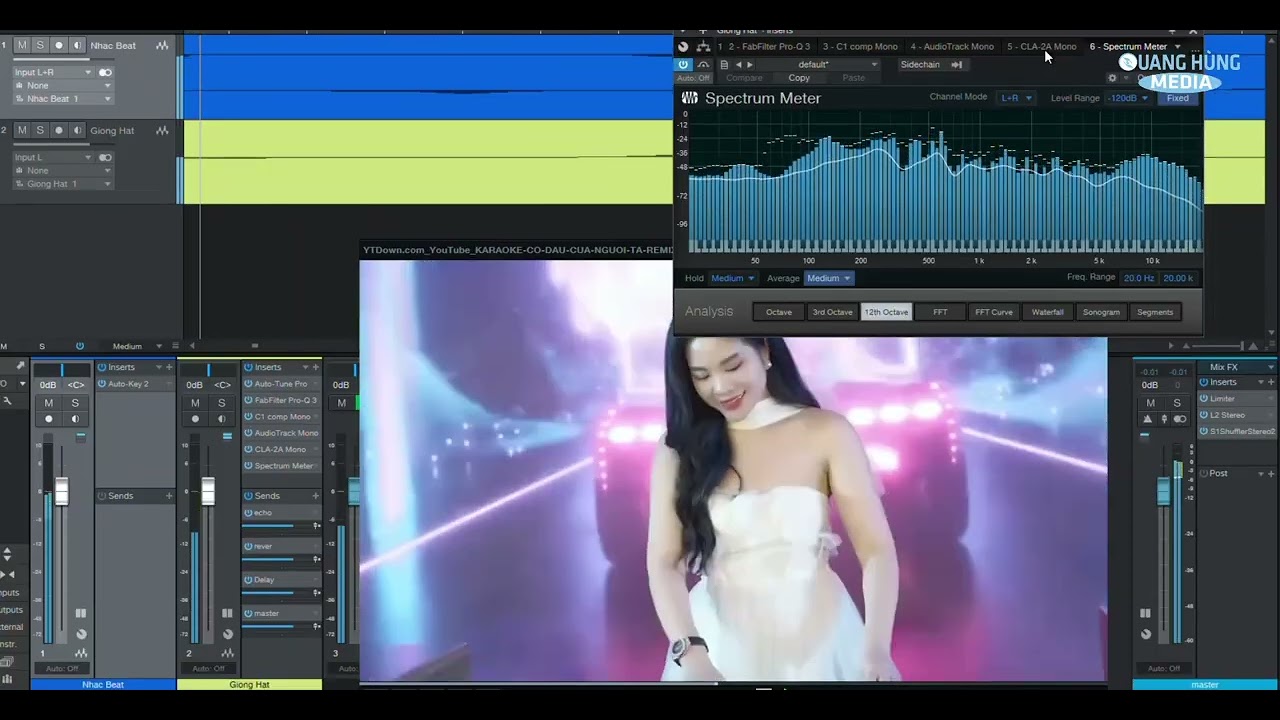Select the Spectrum Meter insert tab
The width and height of the screenshot is (1280, 720).
pos(1128,47)
